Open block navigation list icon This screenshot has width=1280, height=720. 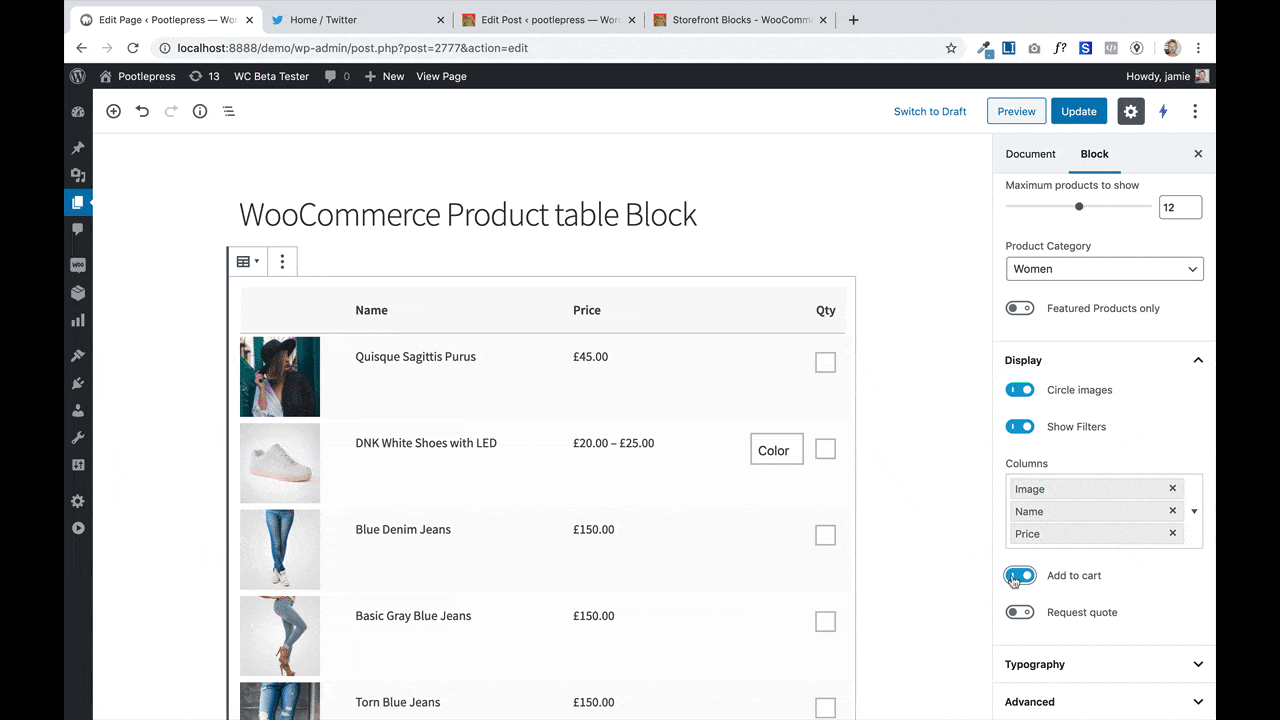[x=229, y=111]
